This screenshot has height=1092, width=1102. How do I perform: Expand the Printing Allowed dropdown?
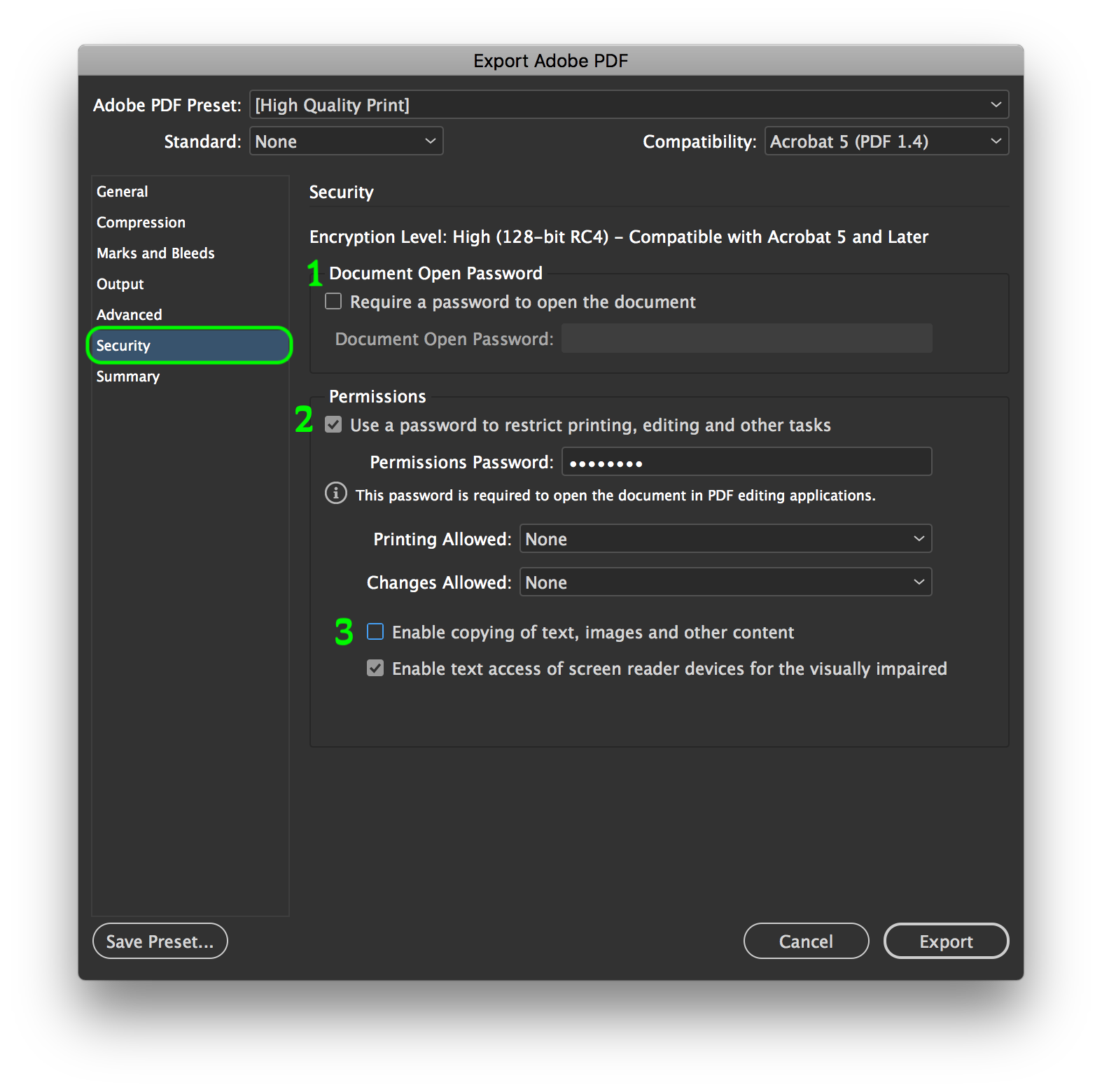coord(725,539)
